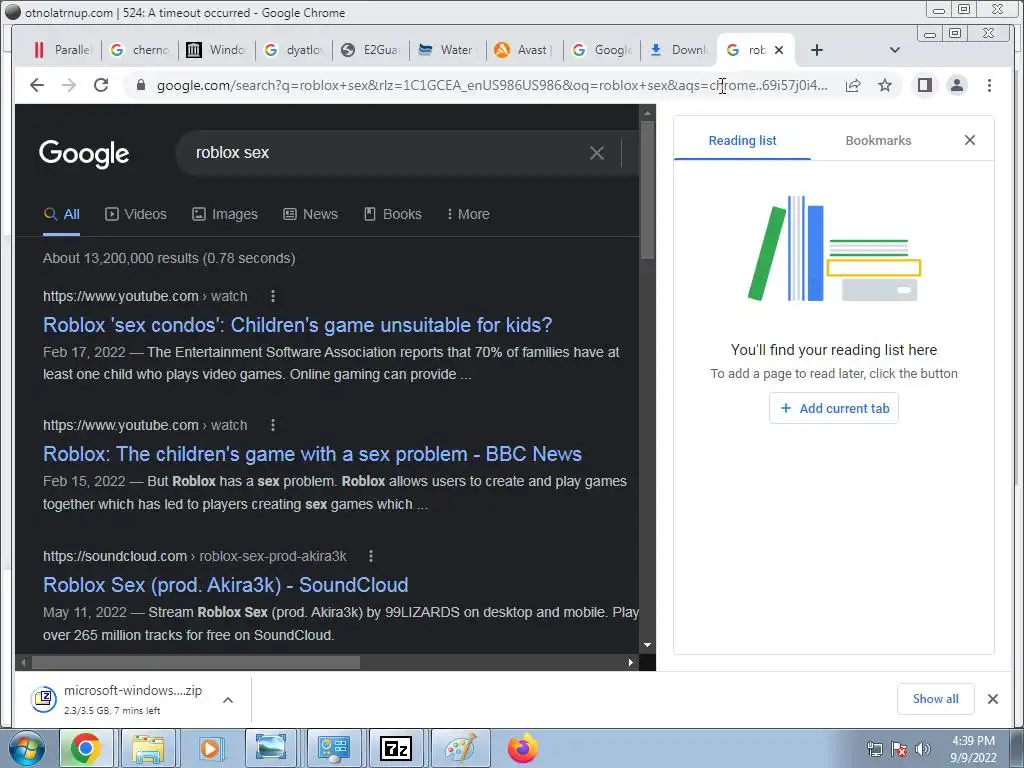
Task: Go forward one page with the arrow
Action: pyautogui.click(x=69, y=85)
